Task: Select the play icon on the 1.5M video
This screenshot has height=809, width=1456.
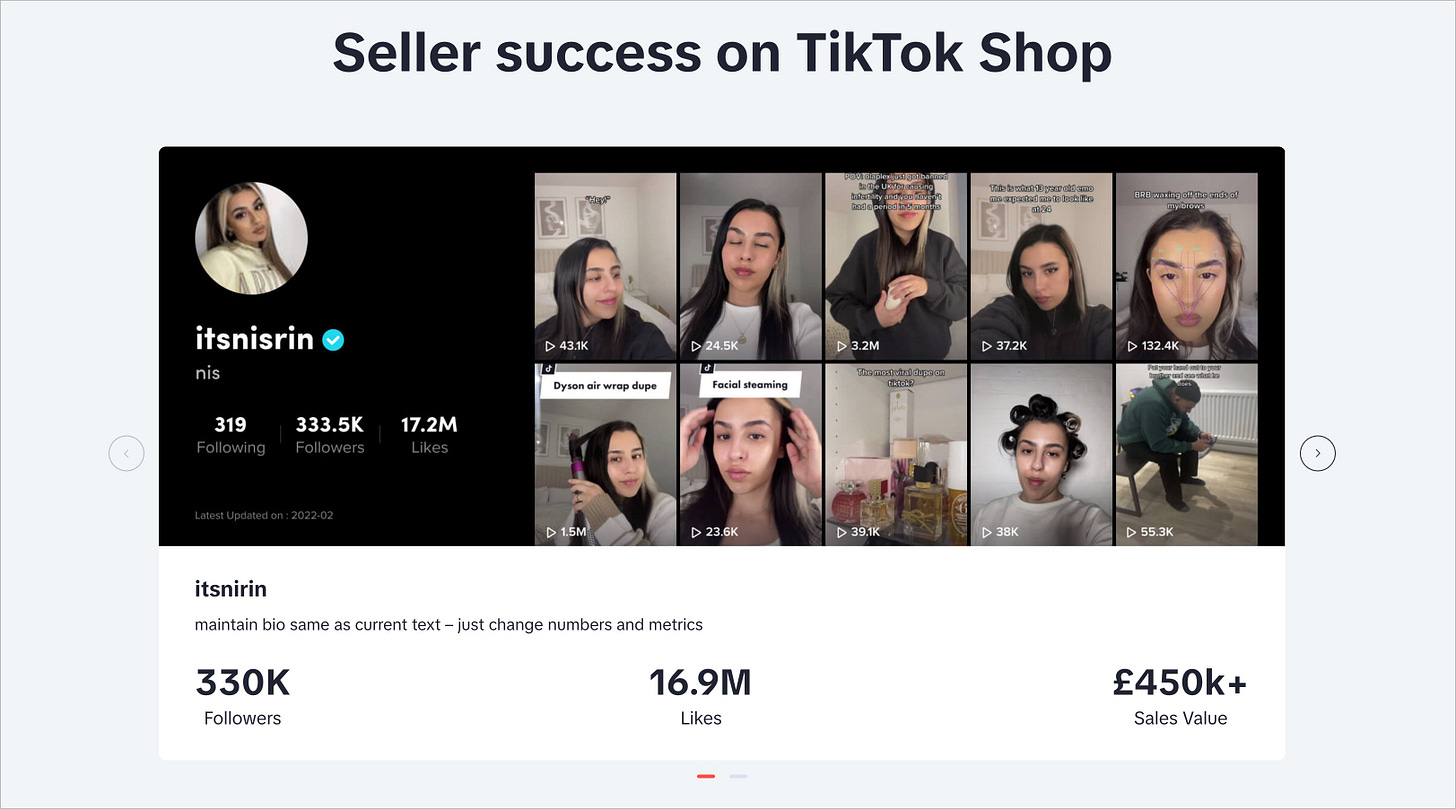Action: 550,532
